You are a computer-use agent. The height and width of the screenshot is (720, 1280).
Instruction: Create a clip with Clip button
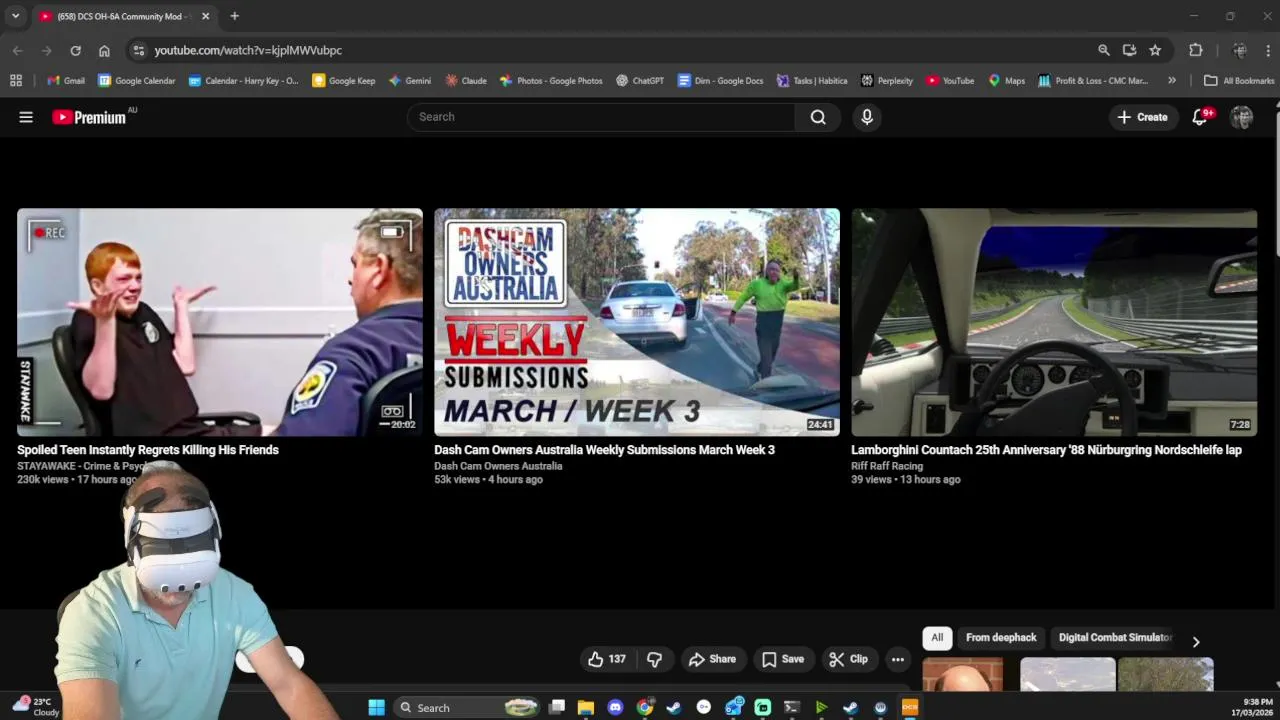click(848, 659)
